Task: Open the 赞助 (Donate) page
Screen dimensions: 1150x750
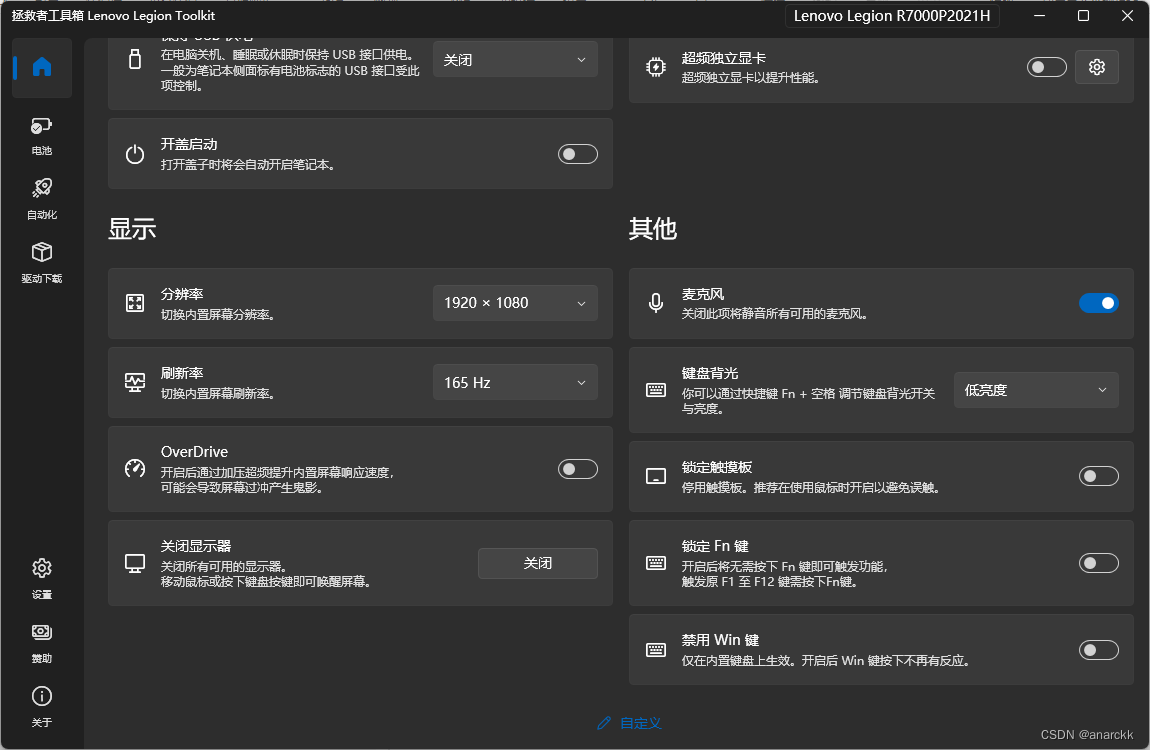Action: (x=42, y=642)
